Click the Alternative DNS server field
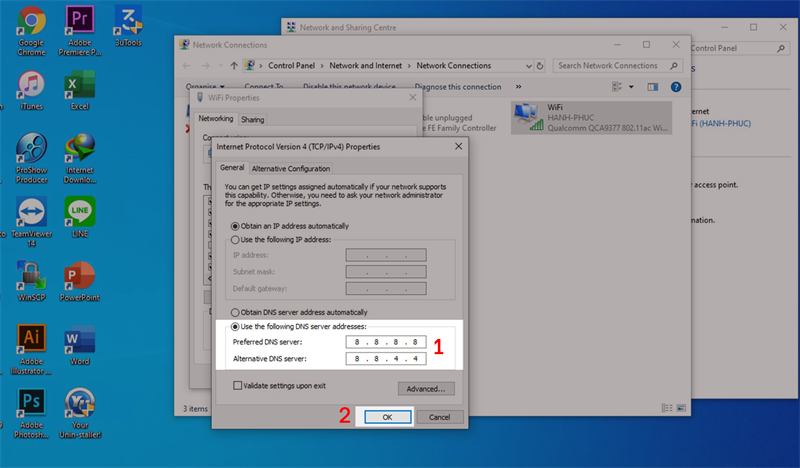Image resolution: width=800 pixels, height=468 pixels. click(386, 359)
